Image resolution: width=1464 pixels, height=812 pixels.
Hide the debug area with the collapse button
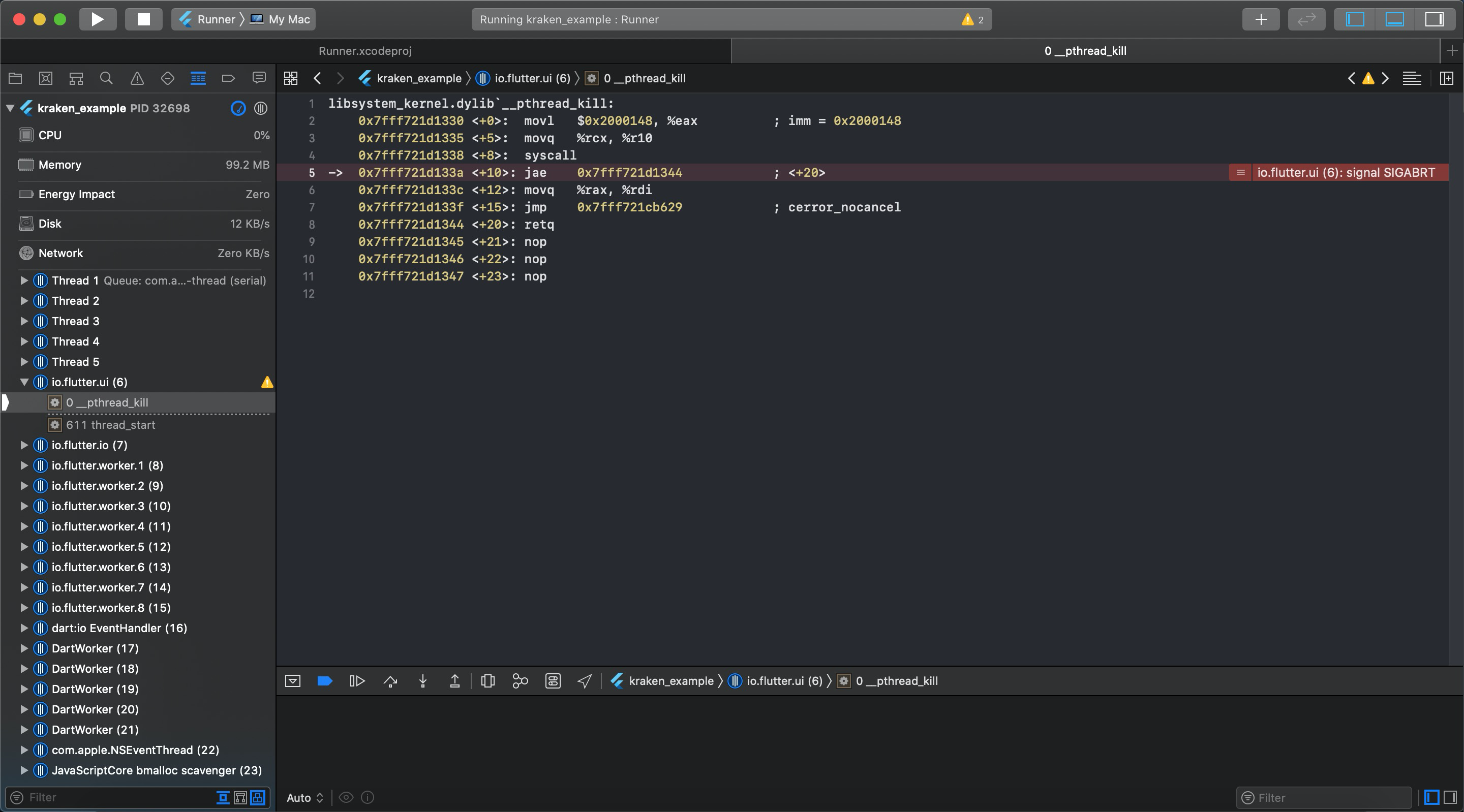[293, 681]
